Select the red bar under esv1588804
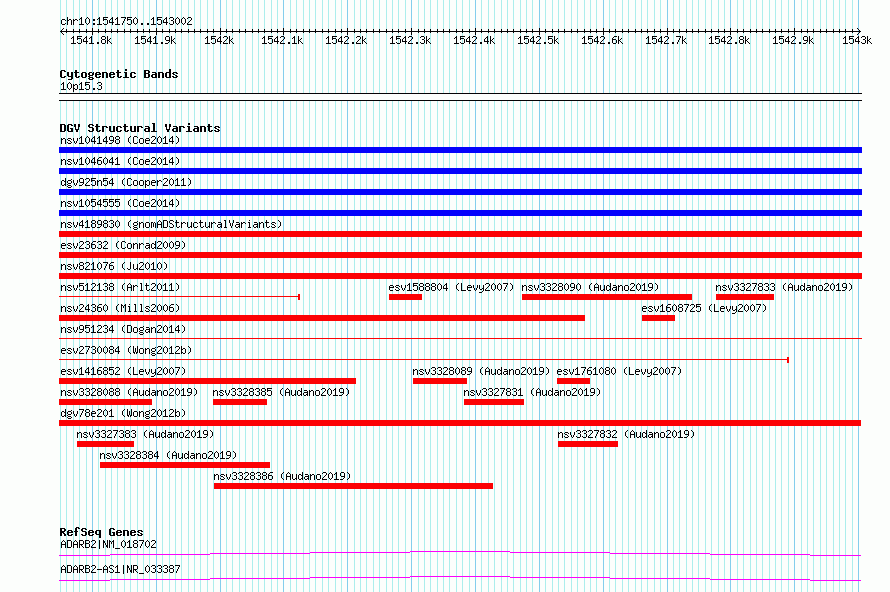This screenshot has height=592, width=890. [x=405, y=297]
